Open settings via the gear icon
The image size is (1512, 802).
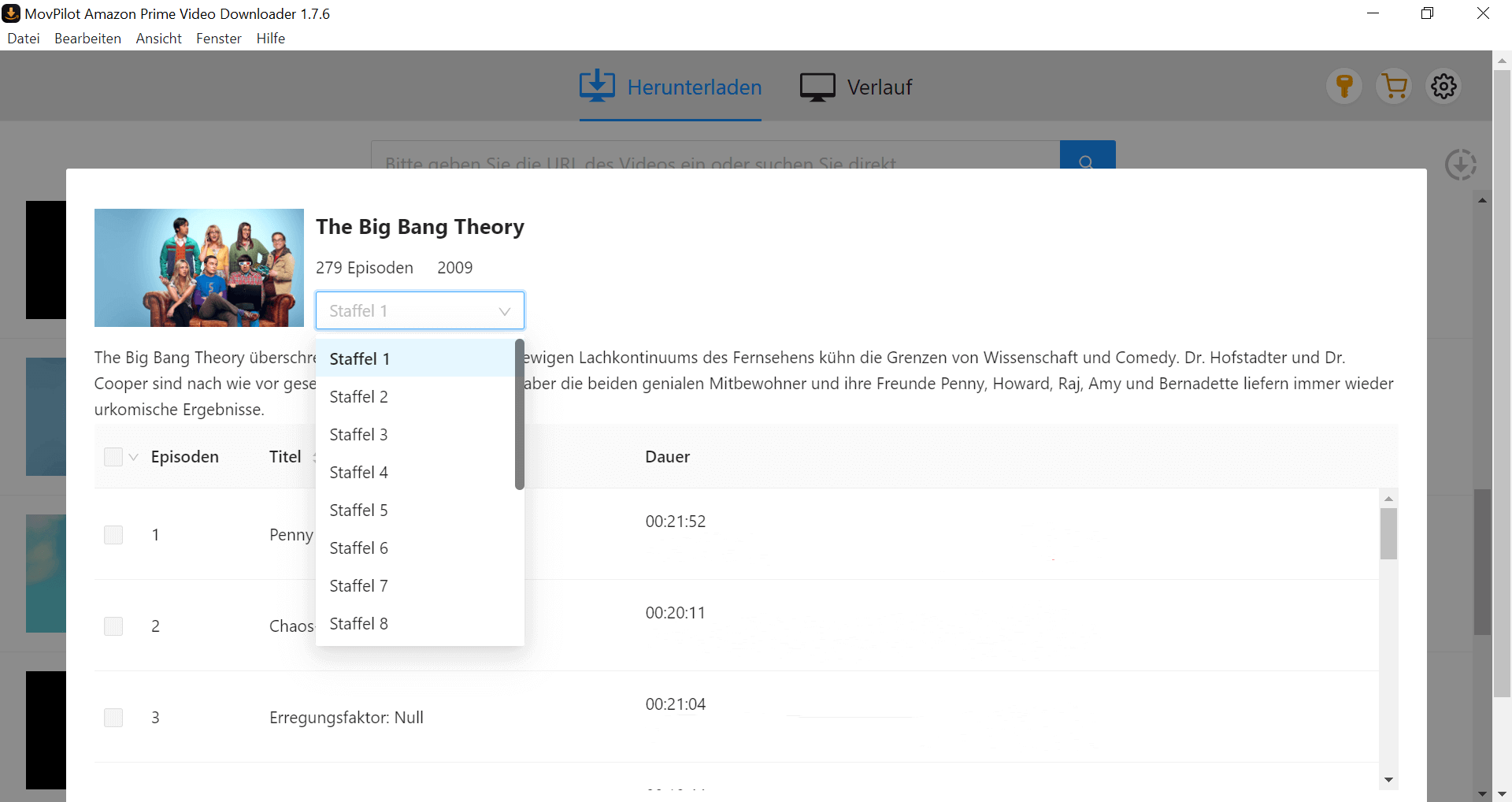click(1443, 86)
